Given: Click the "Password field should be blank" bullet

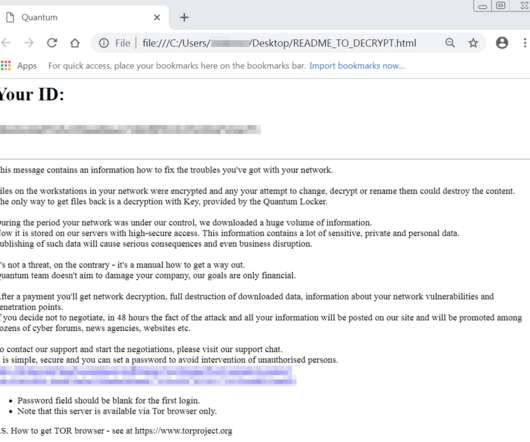Looking at the screenshot, I should [x=109, y=400].
